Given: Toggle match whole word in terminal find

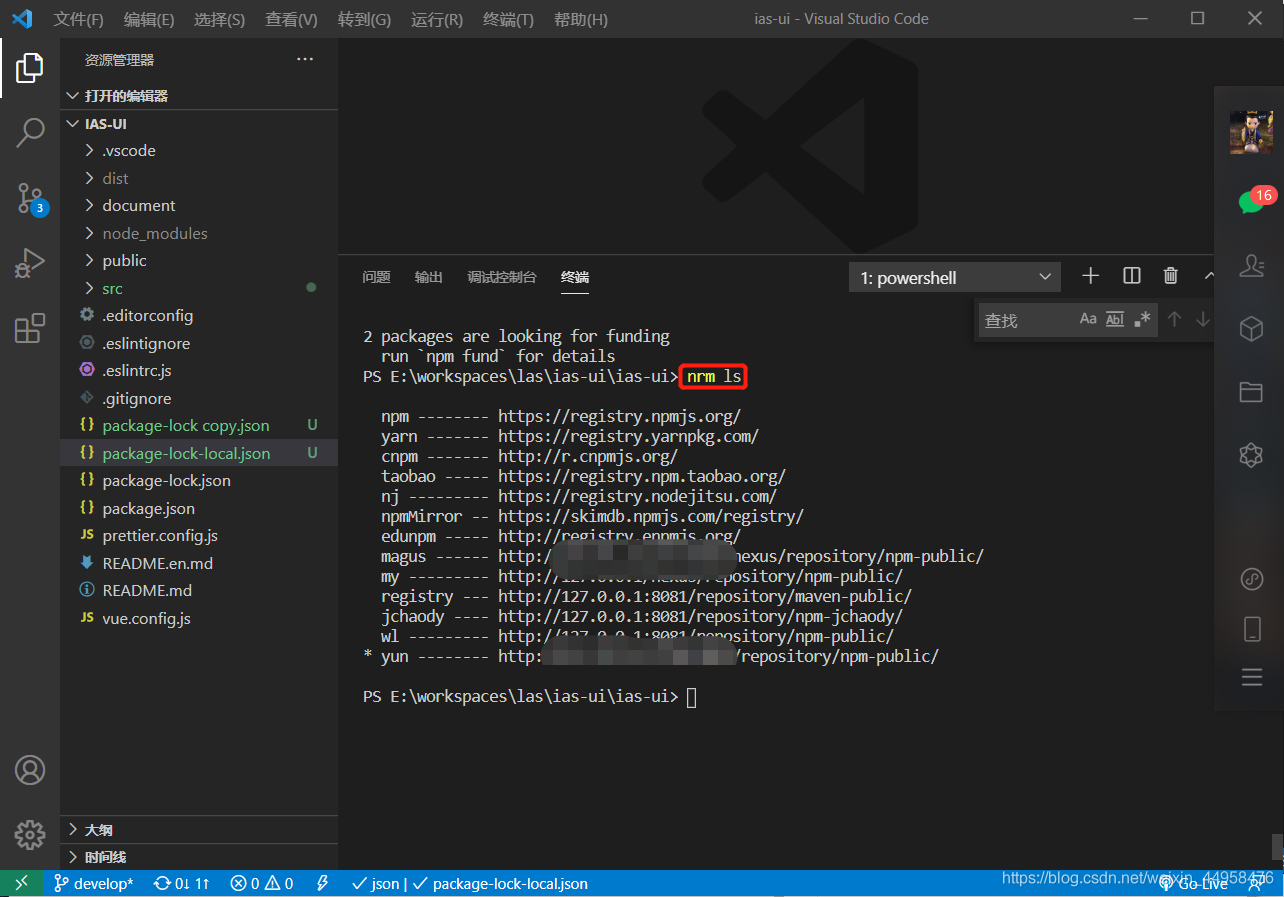Looking at the screenshot, I should pos(1115,319).
